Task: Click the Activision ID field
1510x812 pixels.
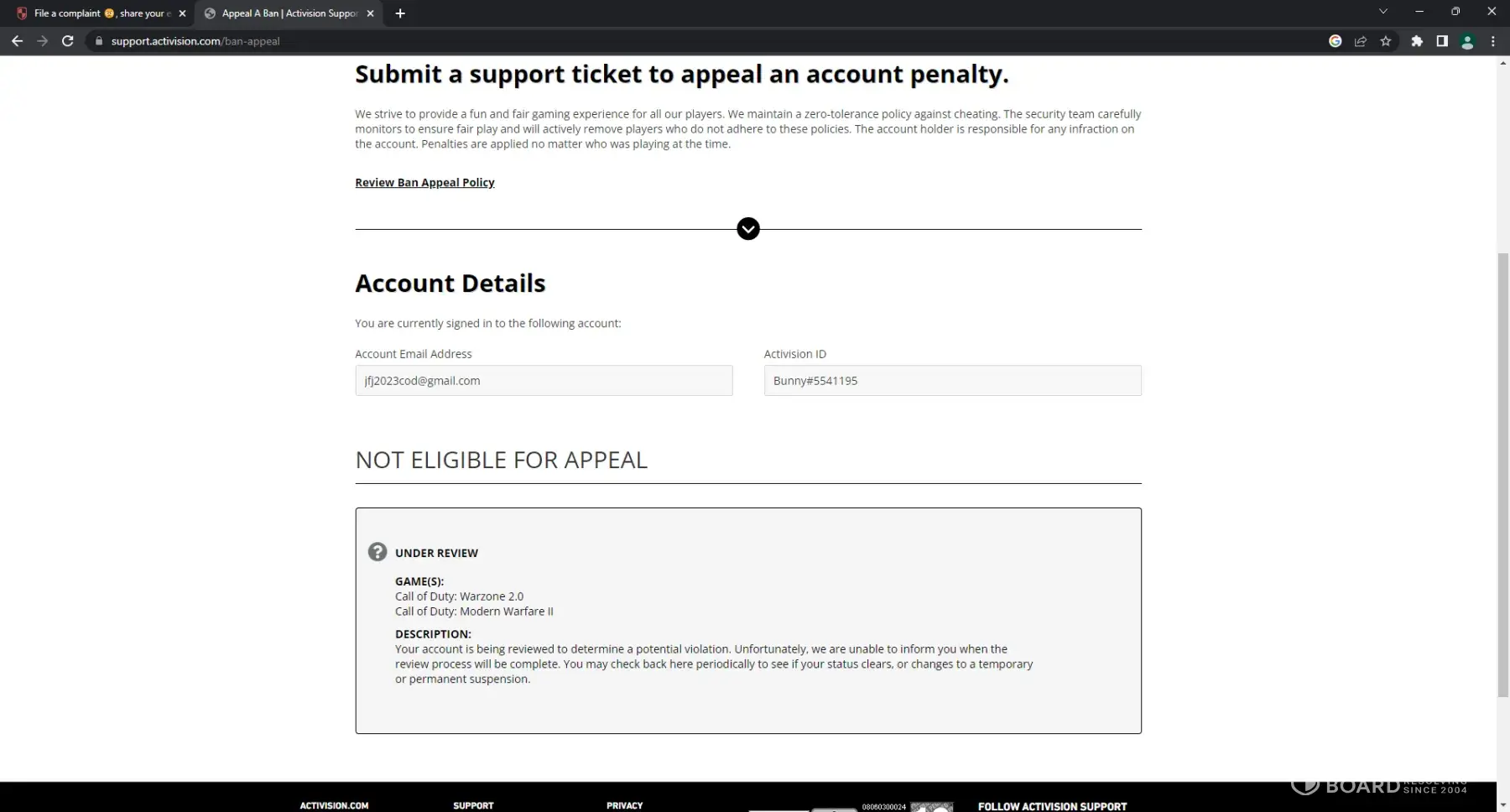Action: pyautogui.click(x=952, y=381)
